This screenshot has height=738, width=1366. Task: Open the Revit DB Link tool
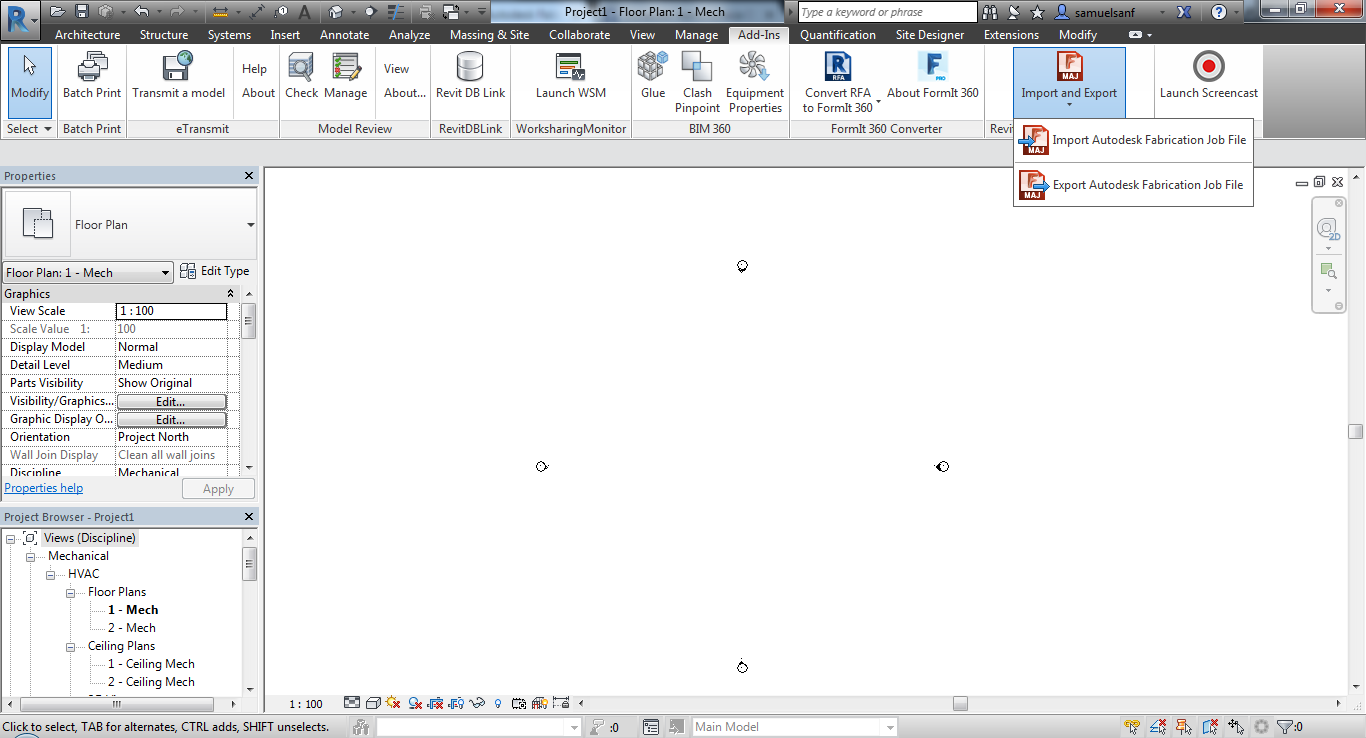470,76
